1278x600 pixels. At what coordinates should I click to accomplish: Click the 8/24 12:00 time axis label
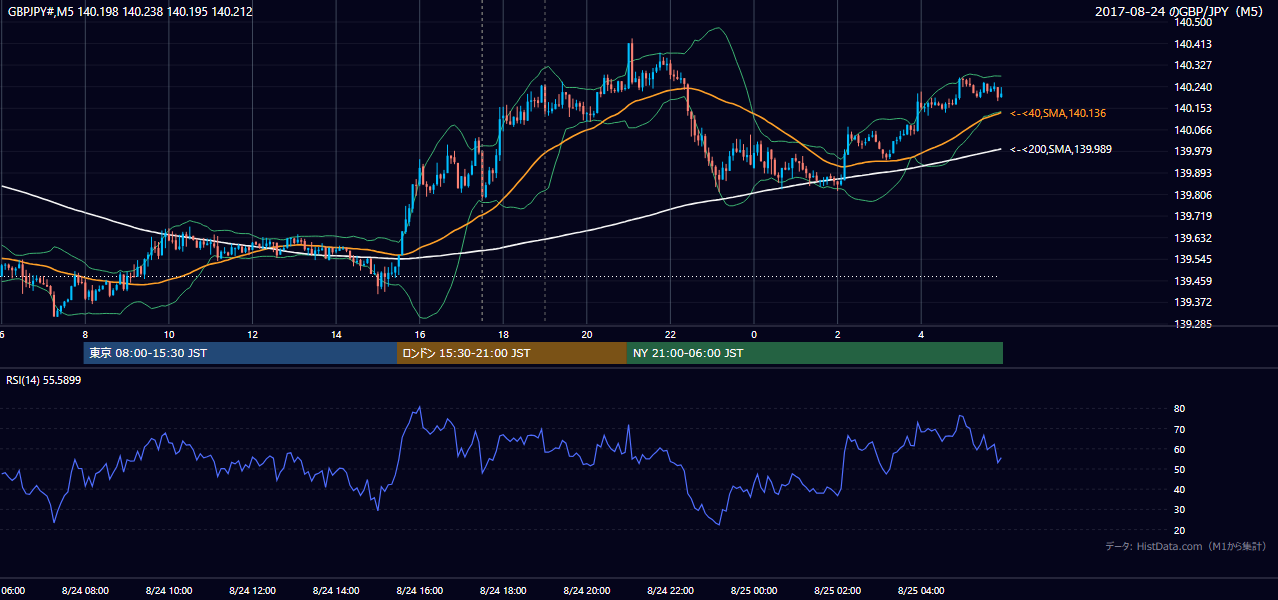[x=252, y=591]
